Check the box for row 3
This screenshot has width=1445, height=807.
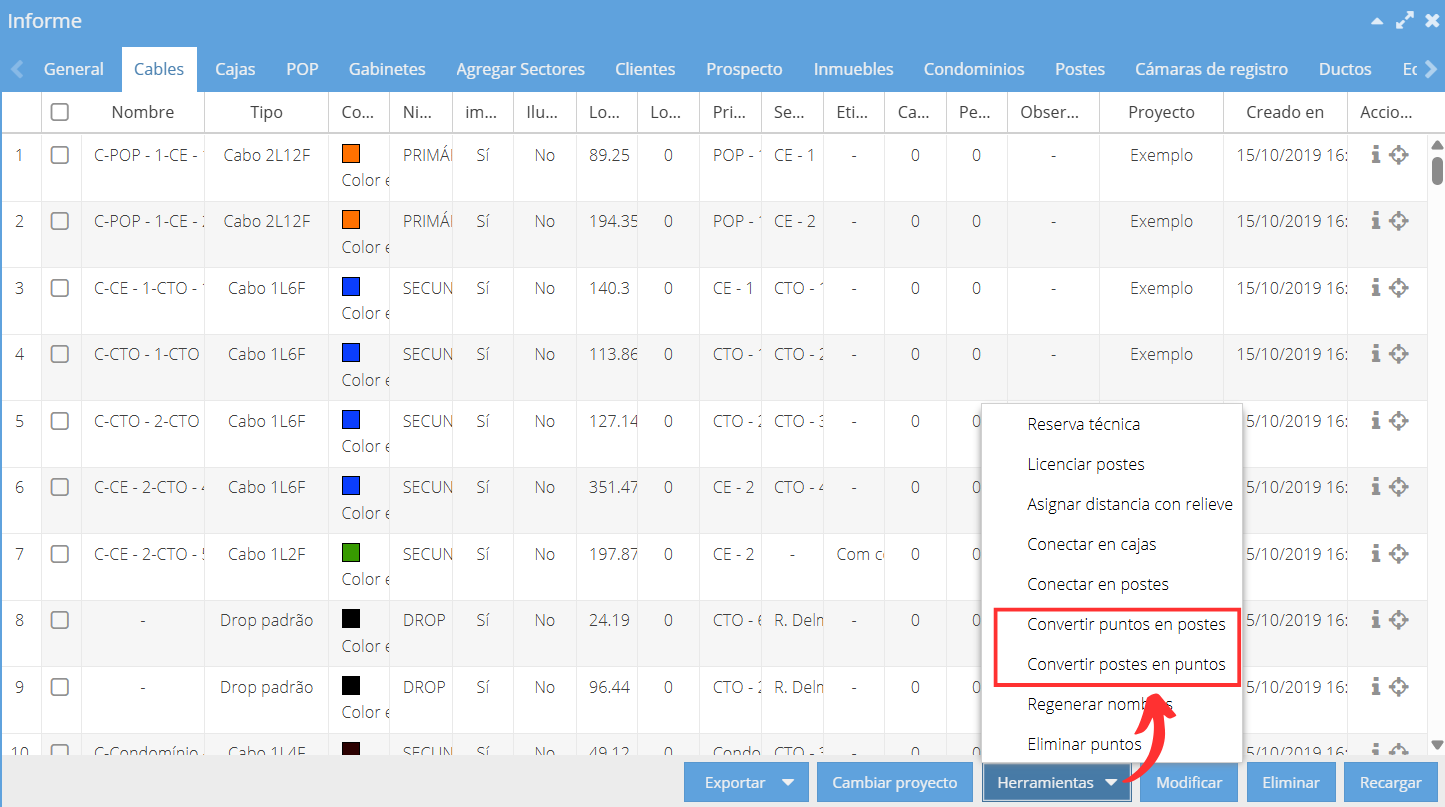coord(60,288)
